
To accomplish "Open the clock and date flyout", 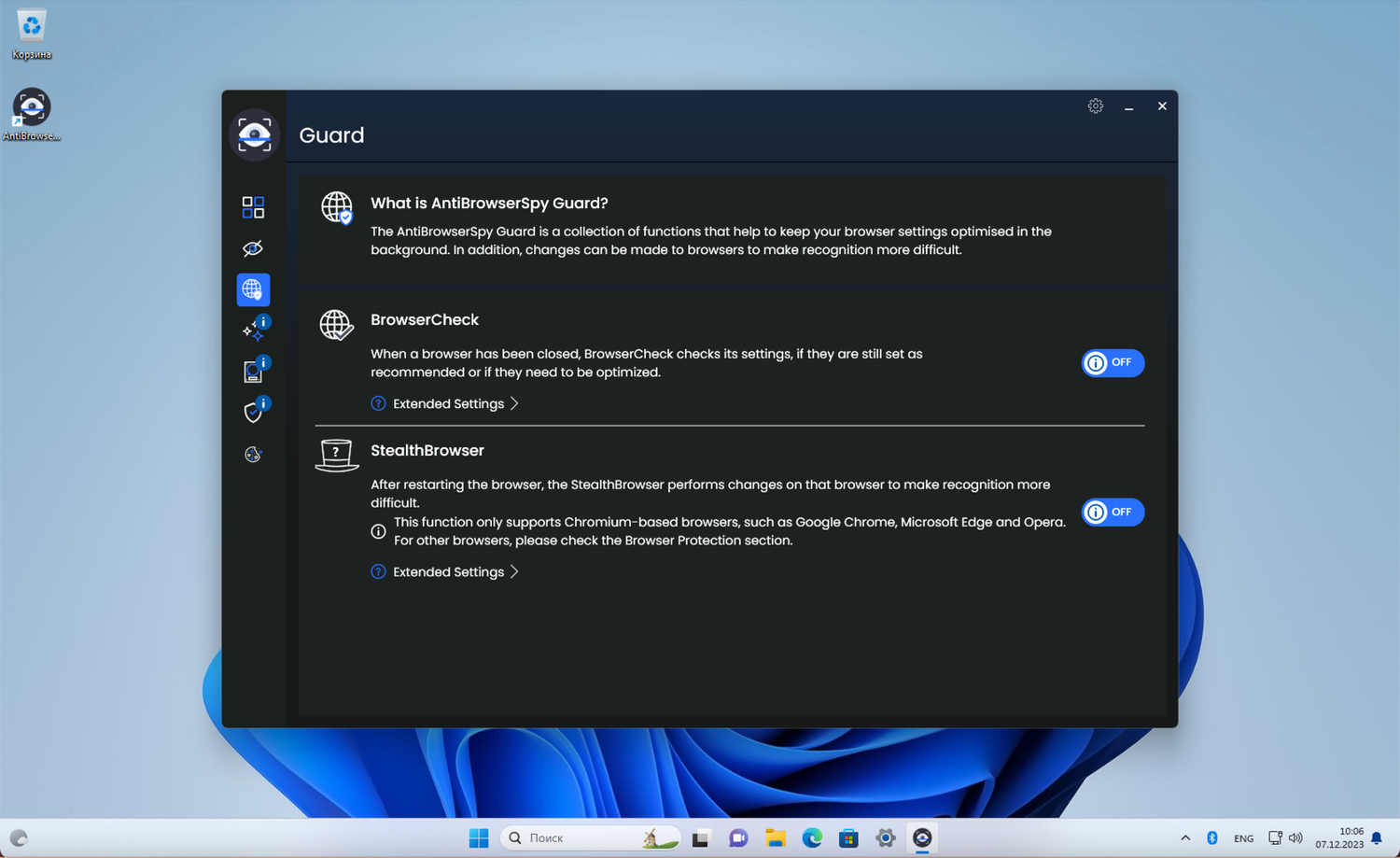I will click(1339, 838).
